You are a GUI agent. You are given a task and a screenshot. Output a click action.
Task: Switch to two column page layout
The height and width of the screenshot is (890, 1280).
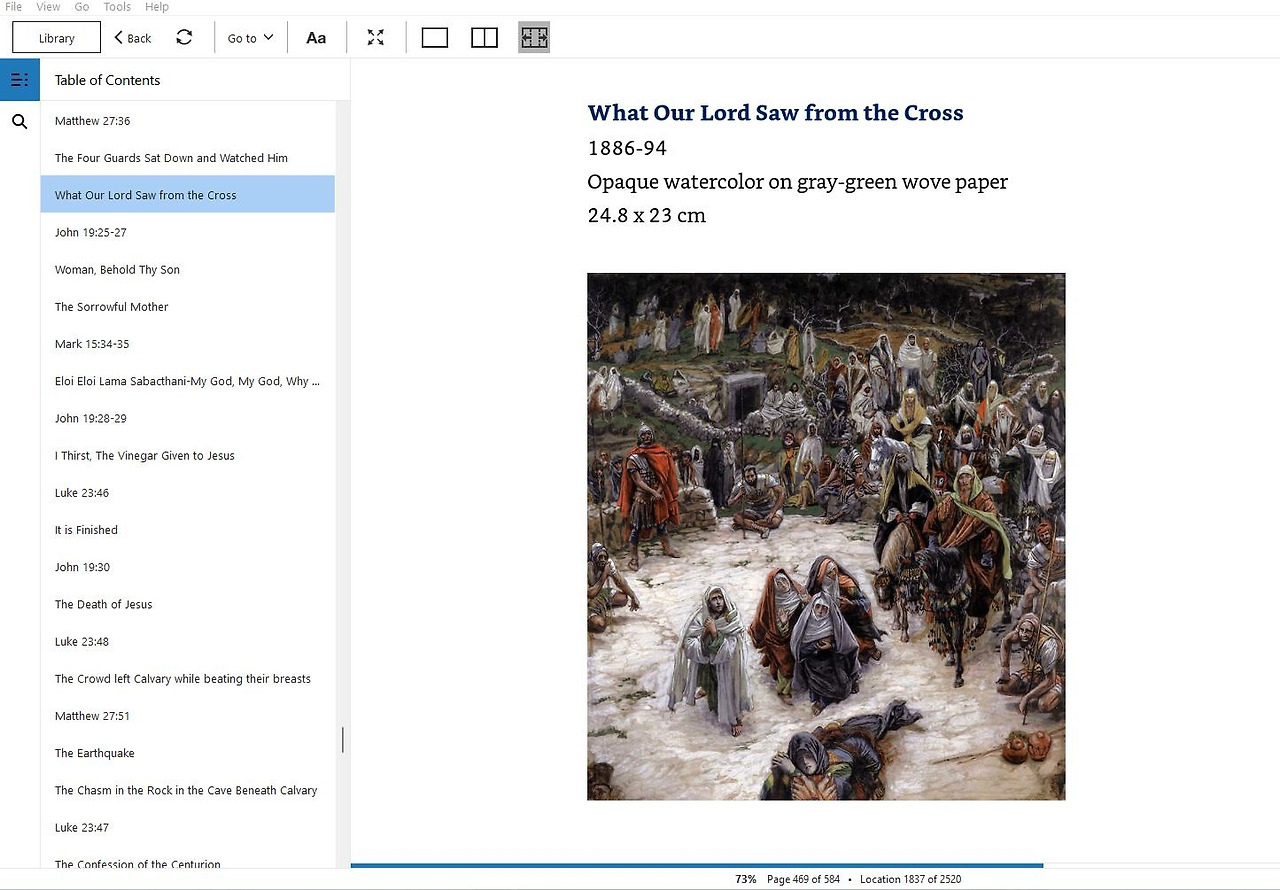[484, 38]
